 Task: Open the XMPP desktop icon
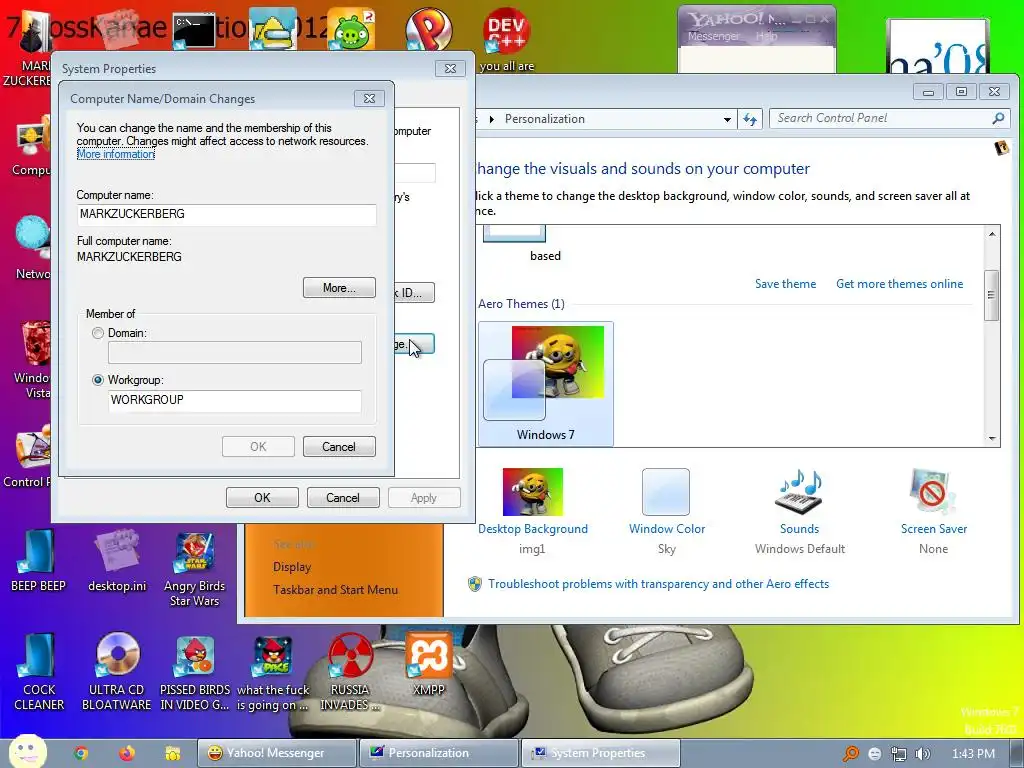point(428,664)
